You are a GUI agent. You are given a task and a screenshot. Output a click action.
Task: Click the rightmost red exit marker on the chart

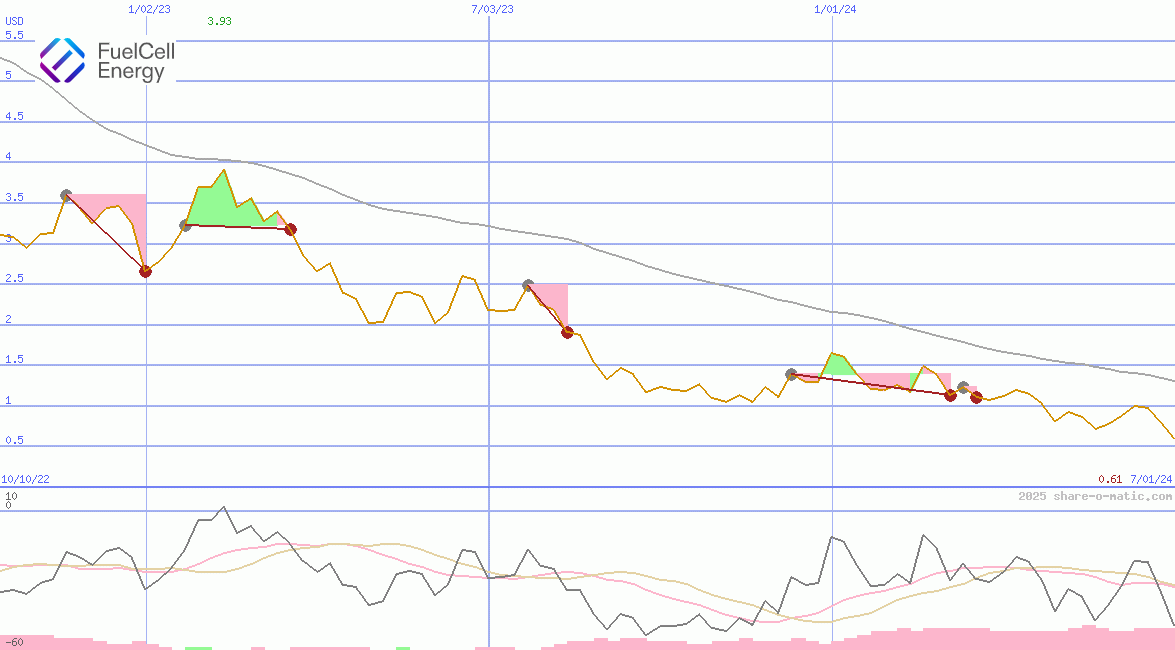pos(976,397)
